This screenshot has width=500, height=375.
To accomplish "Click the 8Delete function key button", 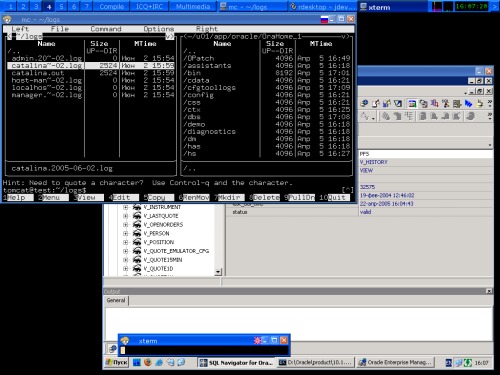I will (x=264, y=198).
